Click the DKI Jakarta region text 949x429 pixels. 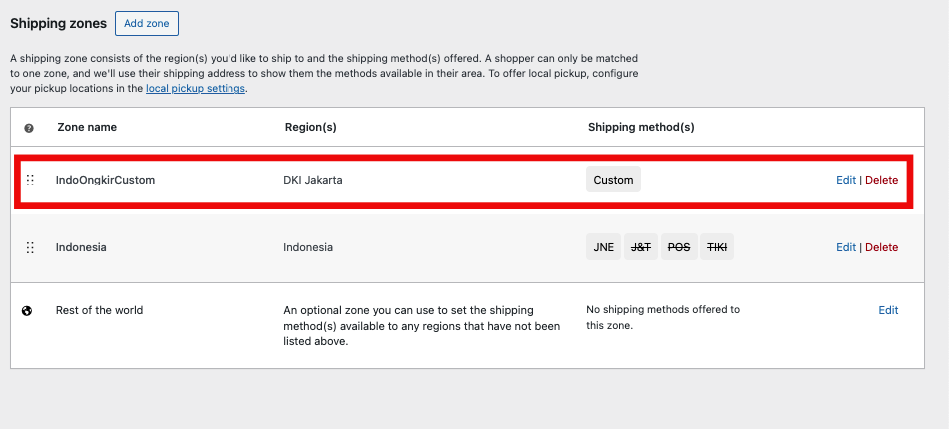point(313,180)
